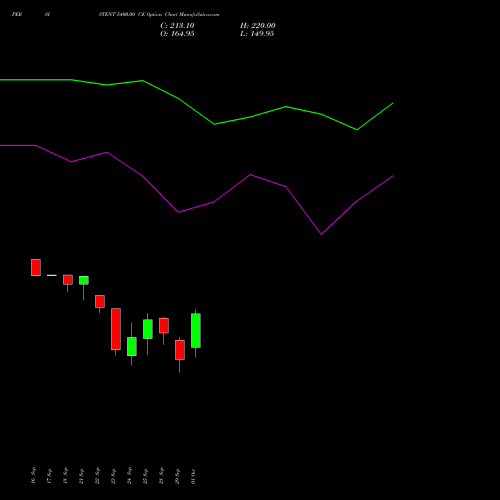Click the open value O: 164.95
This screenshot has height=500, width=500.
(x=177, y=34)
